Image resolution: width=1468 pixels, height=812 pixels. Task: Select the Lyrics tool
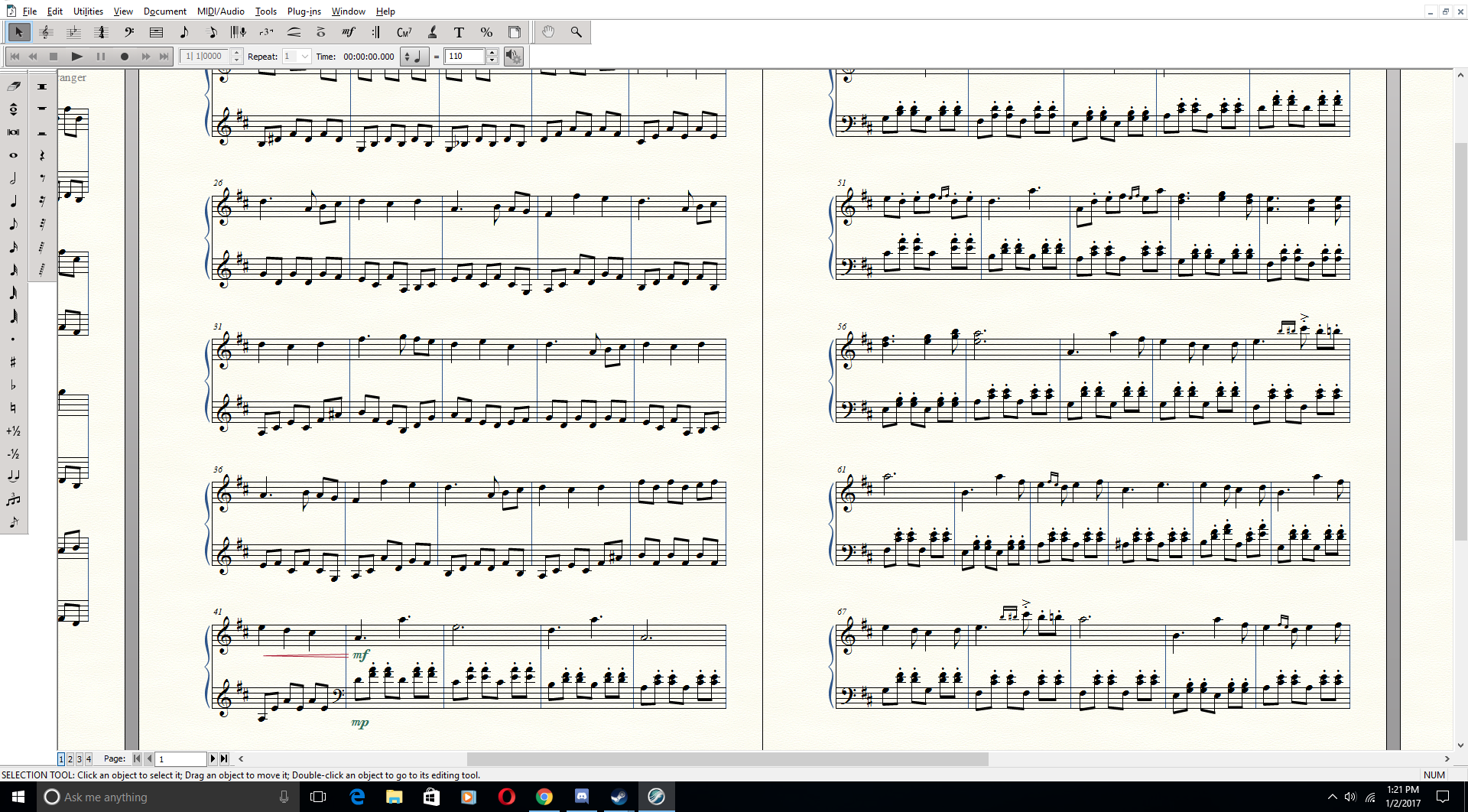431,32
